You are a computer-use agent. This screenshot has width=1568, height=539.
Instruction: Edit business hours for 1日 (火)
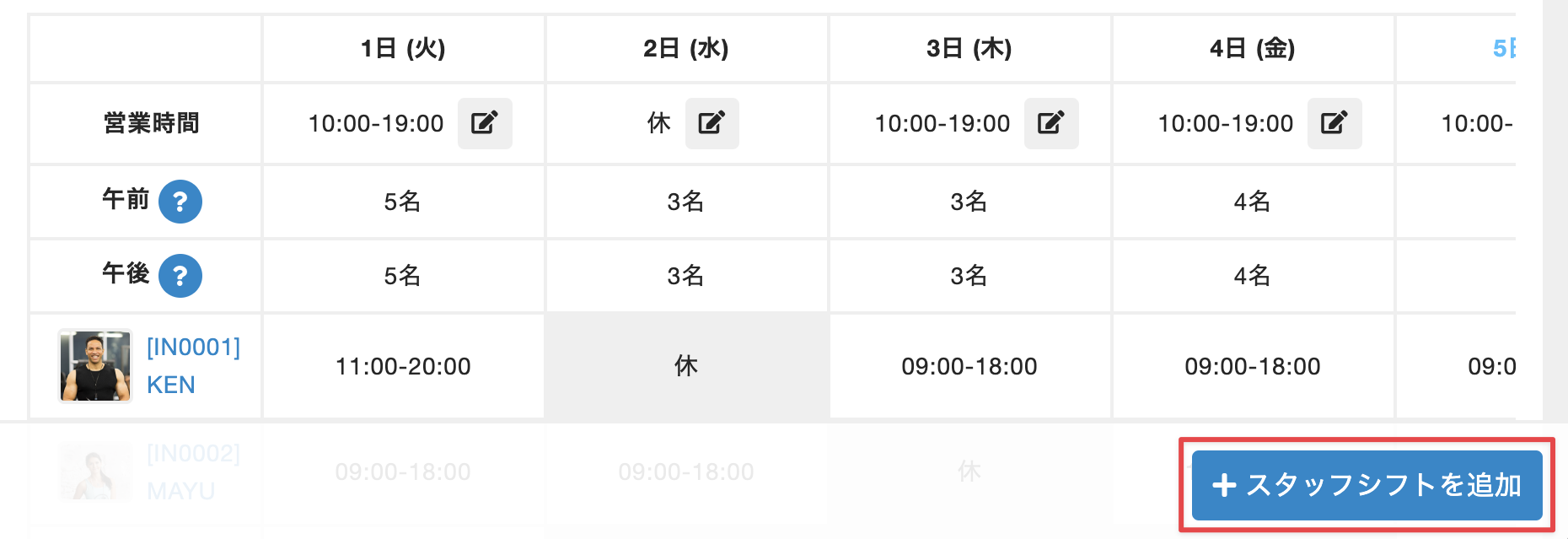point(485,123)
